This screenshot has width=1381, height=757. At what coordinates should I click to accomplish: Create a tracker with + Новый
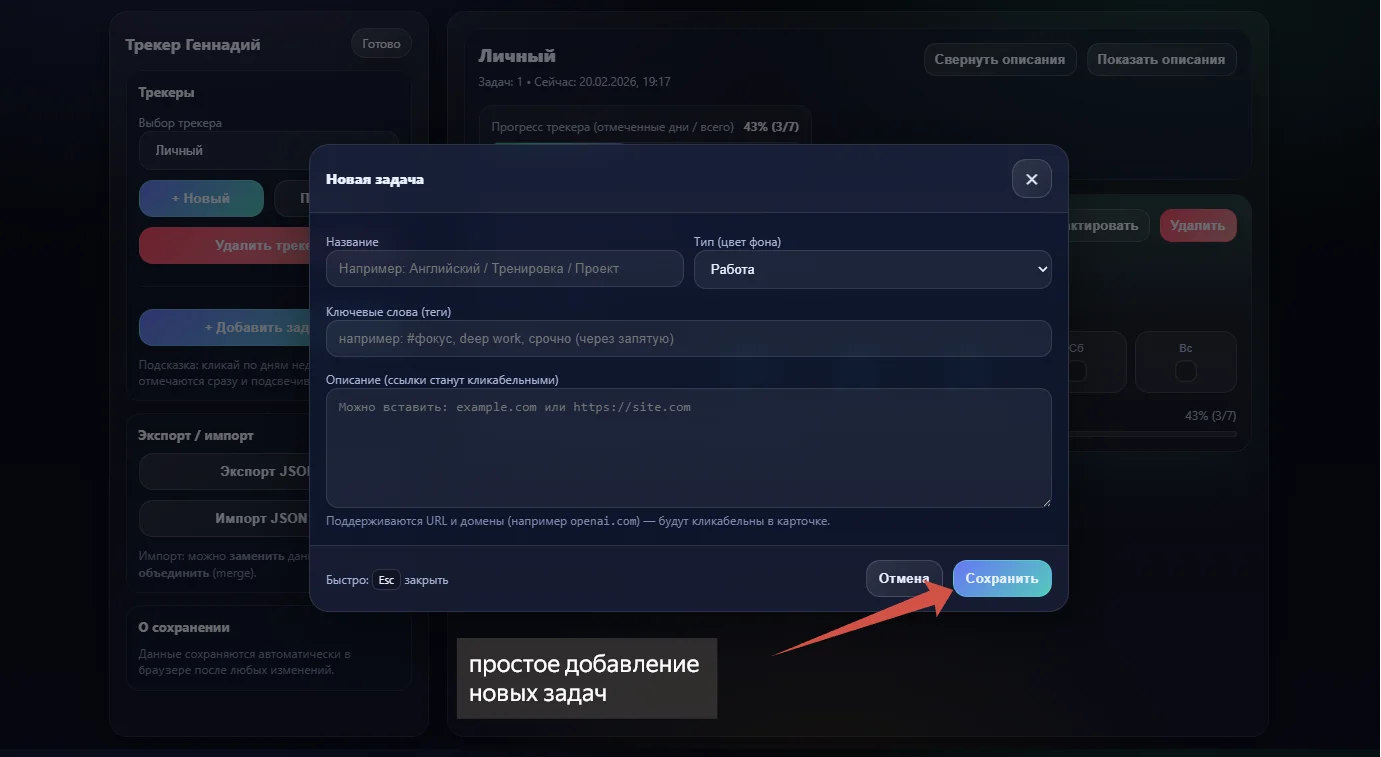point(201,199)
